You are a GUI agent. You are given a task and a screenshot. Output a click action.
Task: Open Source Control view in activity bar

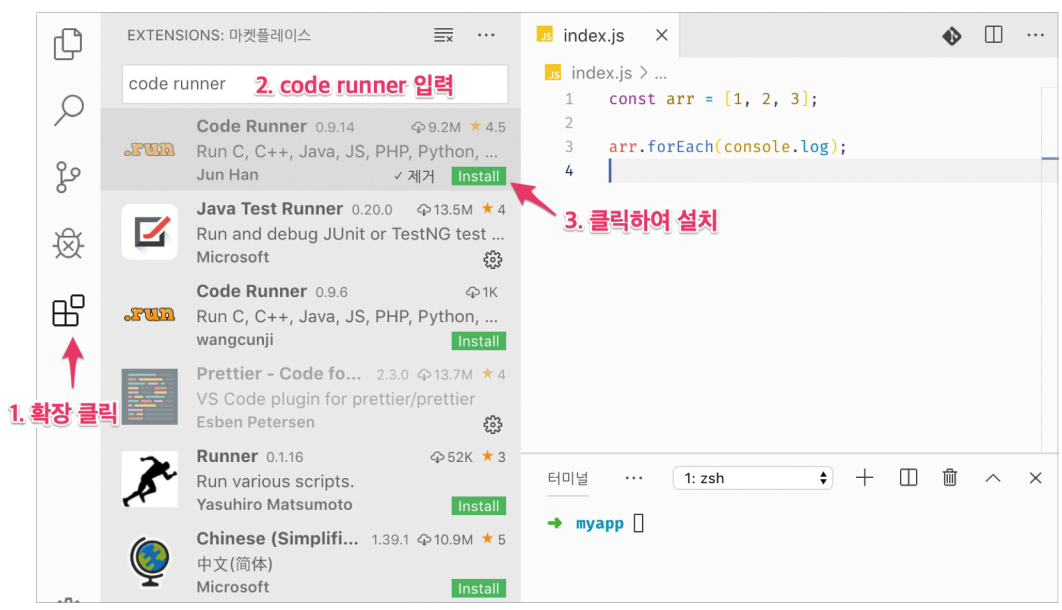pos(68,177)
